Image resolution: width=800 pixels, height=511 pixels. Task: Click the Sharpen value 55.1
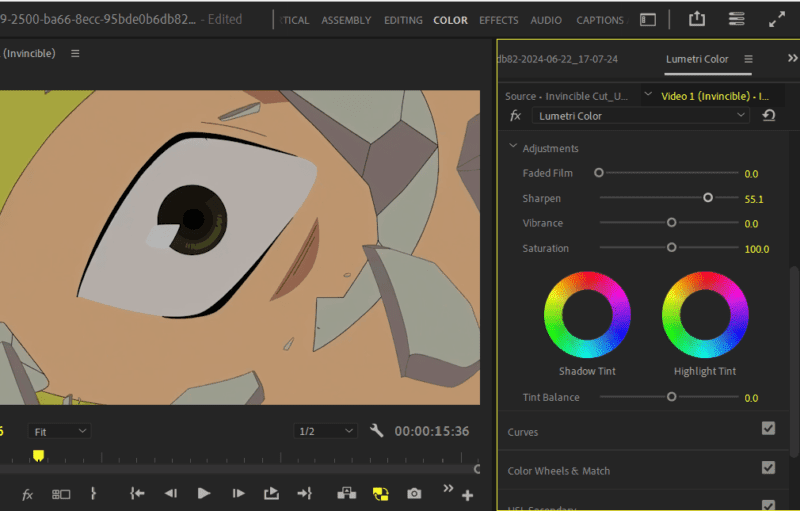[754, 199]
